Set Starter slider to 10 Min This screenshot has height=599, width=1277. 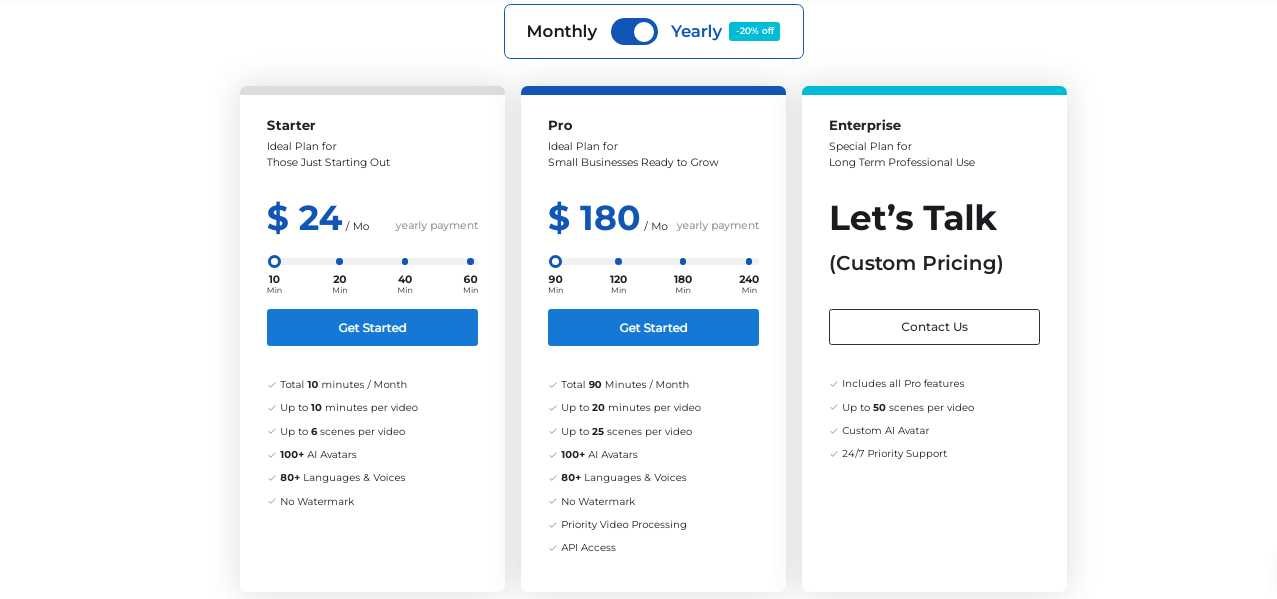[x=274, y=262]
